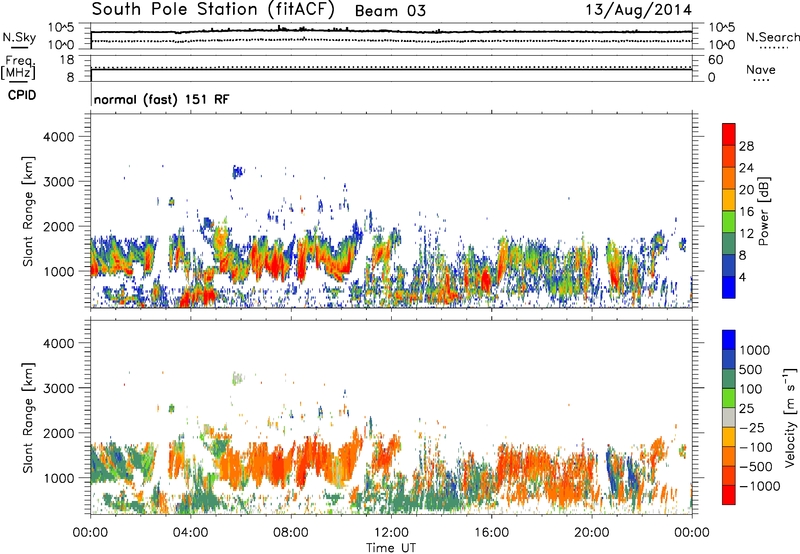Image resolution: width=800 pixels, height=554 pixels.
Task: Click the gray -25 to 25 velocity segment
Action: tap(729, 418)
